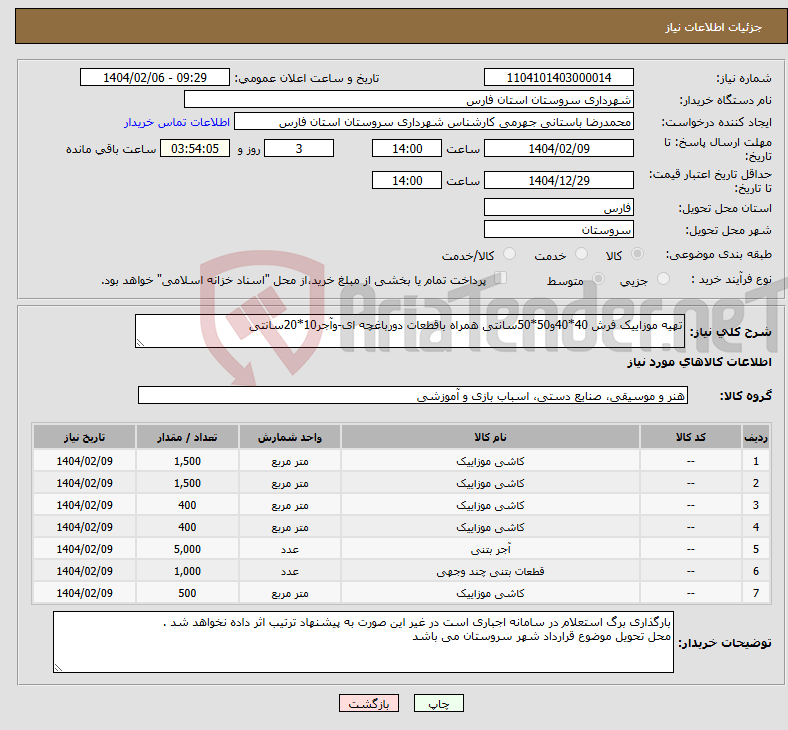This screenshot has height=730, width=788.
Task: Open the اطلاعات تماس خریدار link
Action: tap(177, 122)
